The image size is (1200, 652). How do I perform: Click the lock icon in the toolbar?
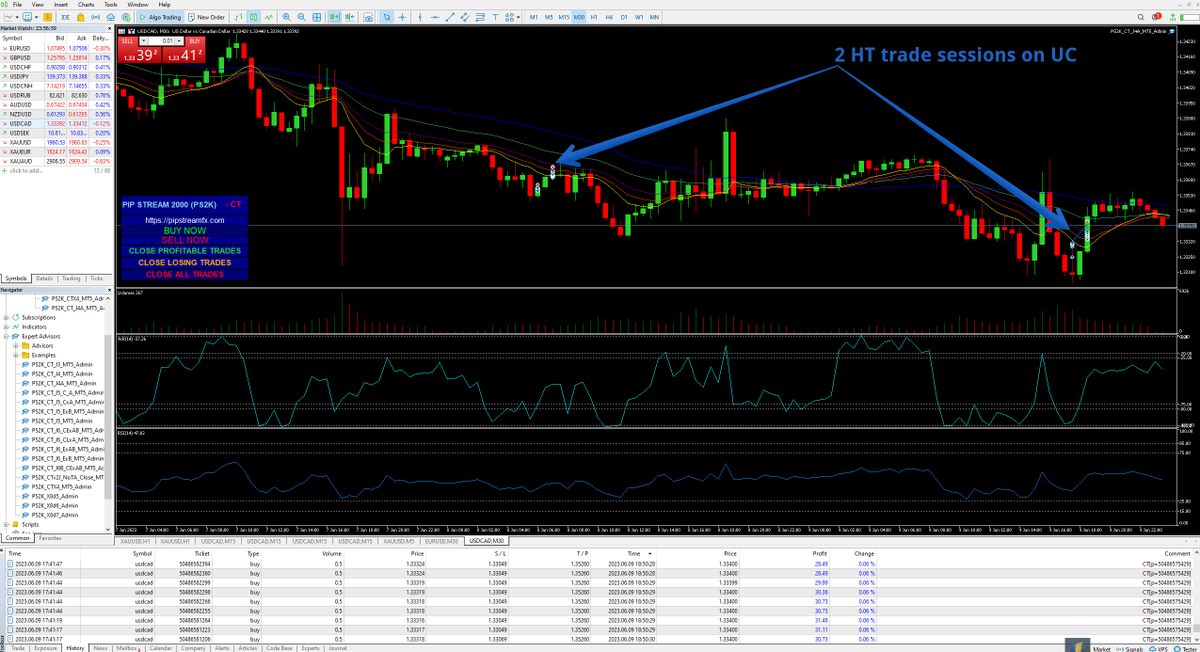pos(80,17)
